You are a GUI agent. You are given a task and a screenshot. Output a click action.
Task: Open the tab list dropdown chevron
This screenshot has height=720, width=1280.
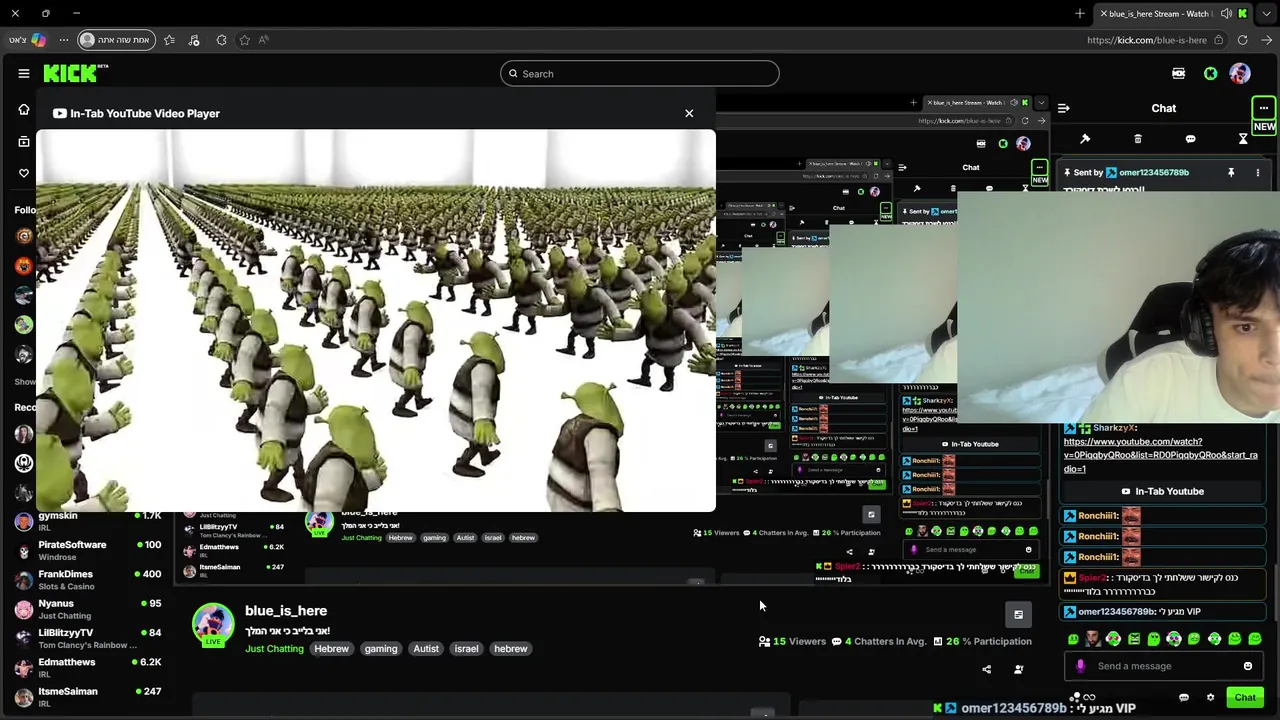1267,14
